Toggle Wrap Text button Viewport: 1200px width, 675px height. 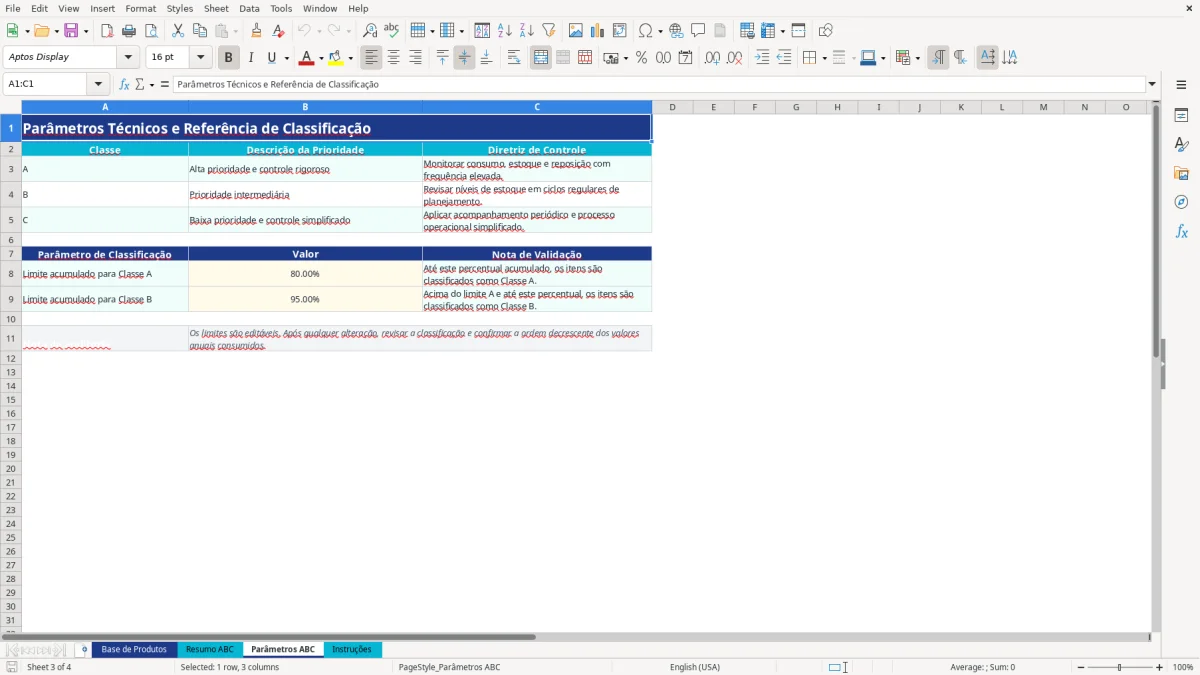pos(514,58)
